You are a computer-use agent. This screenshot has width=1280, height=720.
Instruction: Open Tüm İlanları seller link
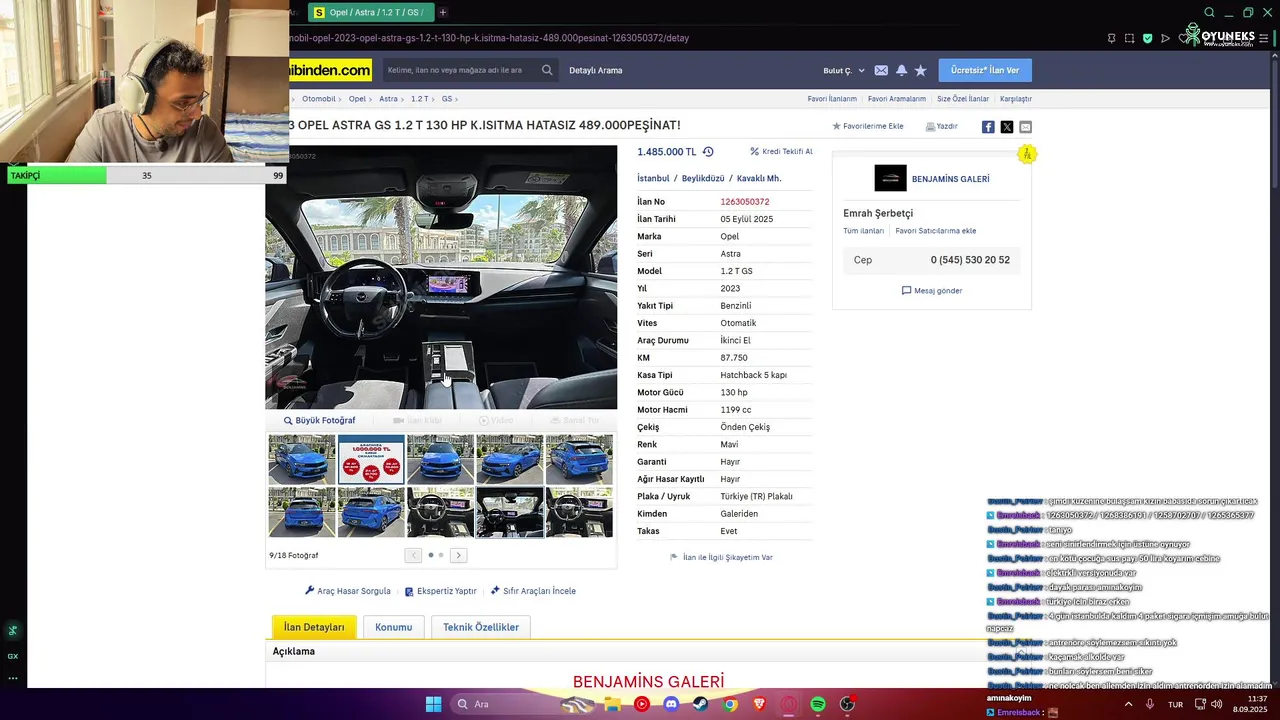[x=864, y=231]
